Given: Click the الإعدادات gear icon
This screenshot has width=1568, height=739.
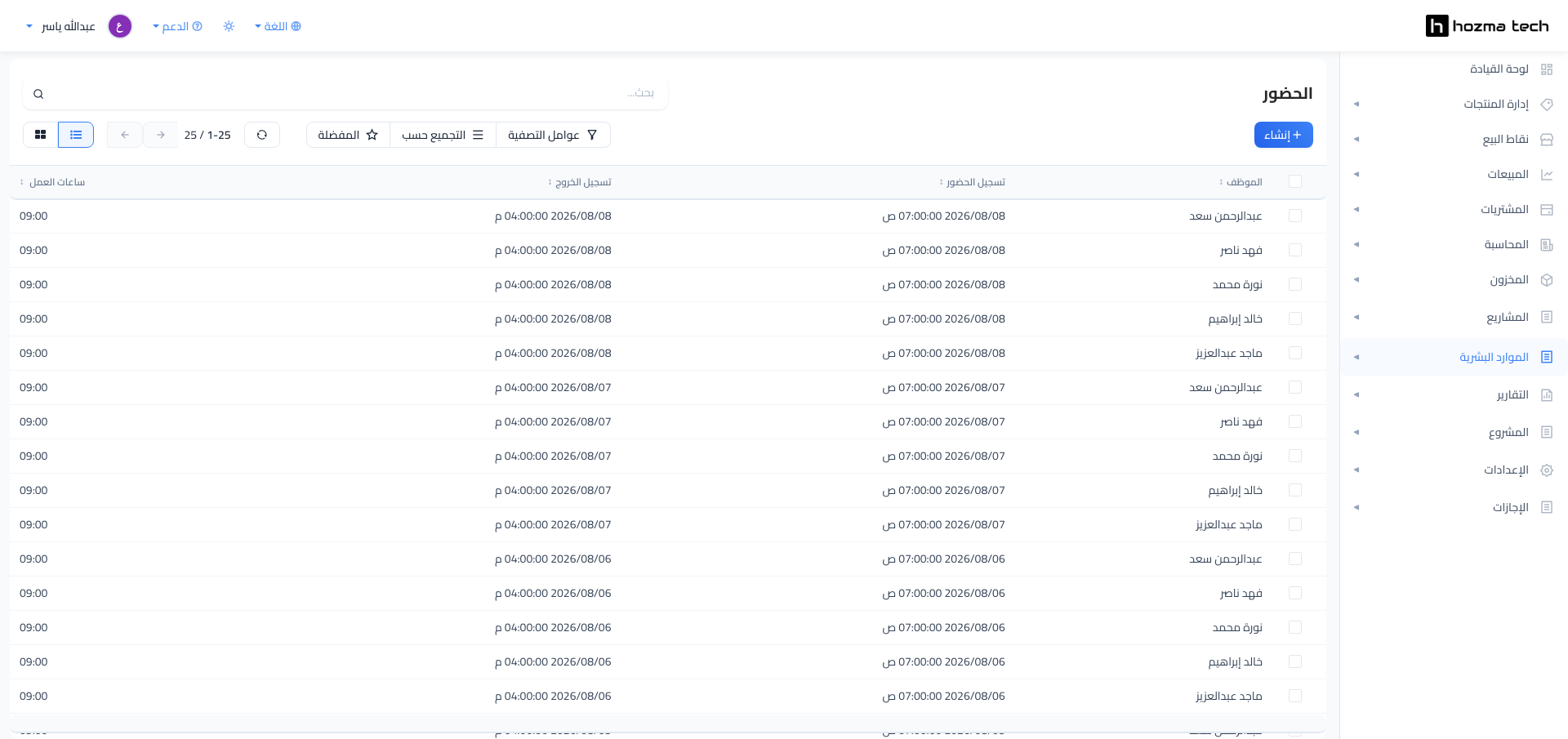Looking at the screenshot, I should (x=1546, y=470).
